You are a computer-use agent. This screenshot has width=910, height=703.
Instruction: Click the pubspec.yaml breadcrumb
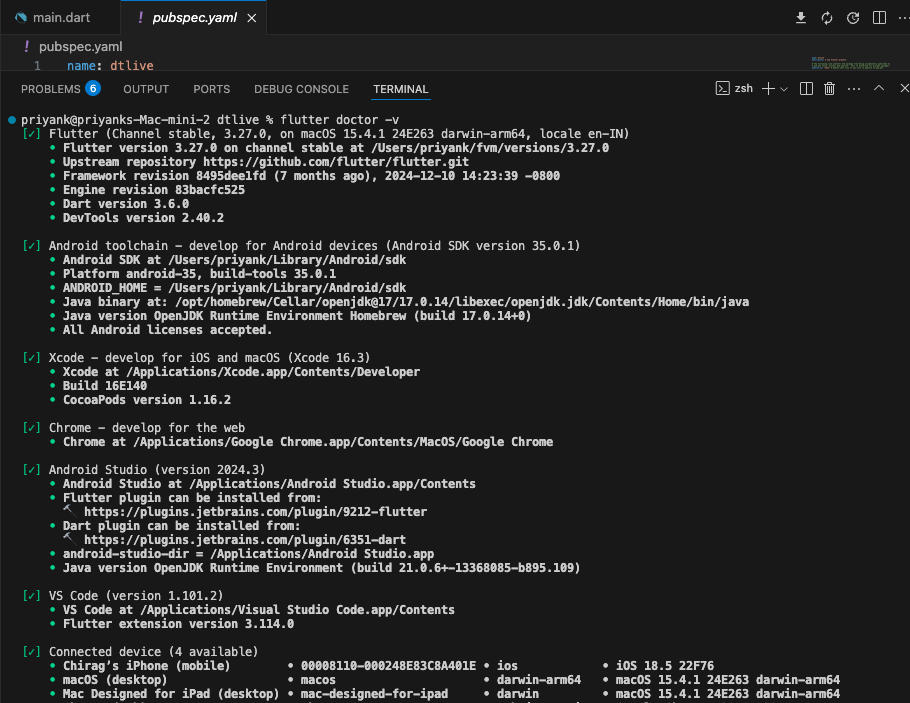81,46
